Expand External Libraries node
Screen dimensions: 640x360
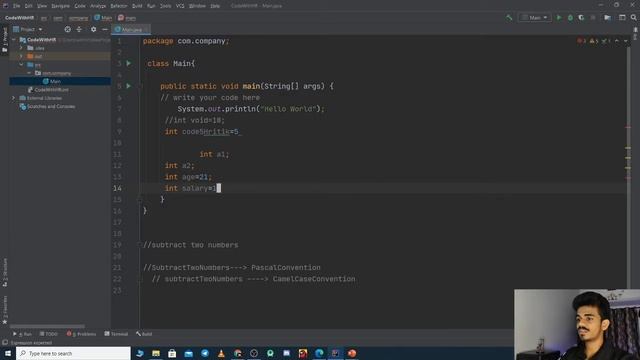pyautogui.click(x=13, y=98)
